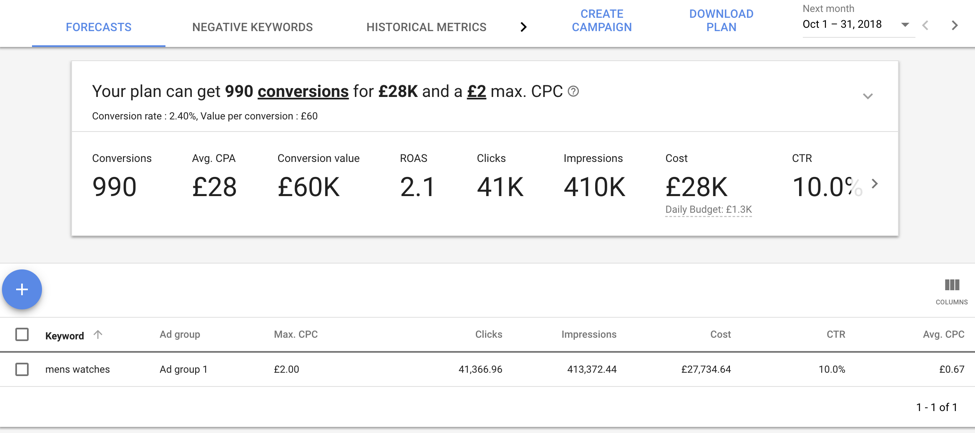Image resolution: width=975 pixels, height=433 pixels.
Task: Open the Historical Metrics tab
Action: pos(426,27)
